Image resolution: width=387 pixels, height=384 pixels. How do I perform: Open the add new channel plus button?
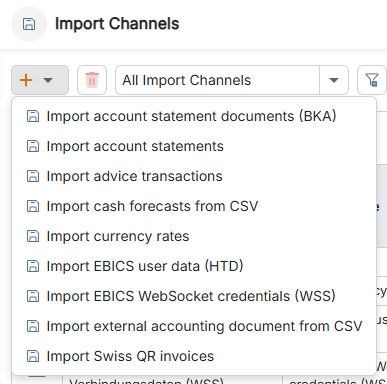point(40,80)
